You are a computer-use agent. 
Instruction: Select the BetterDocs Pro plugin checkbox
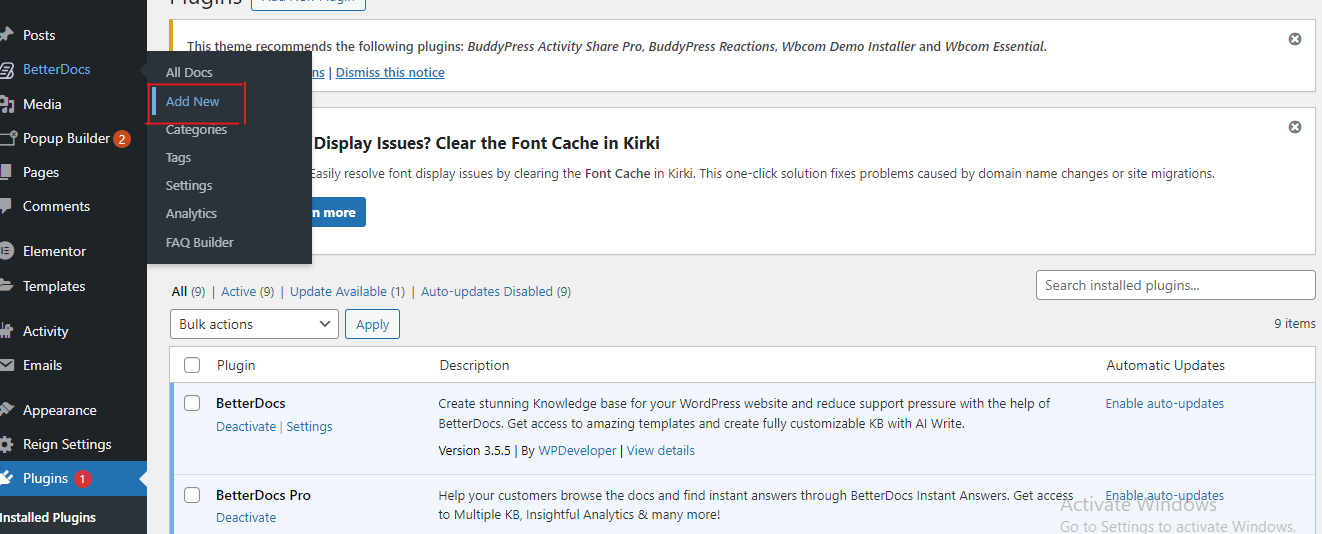(193, 495)
